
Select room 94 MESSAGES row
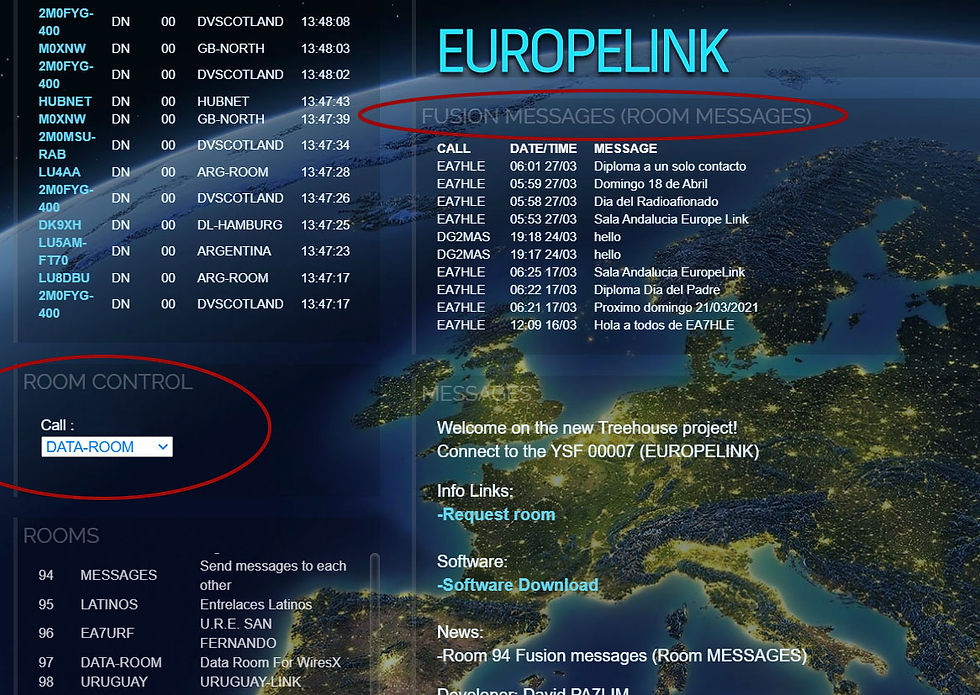[x=194, y=575]
